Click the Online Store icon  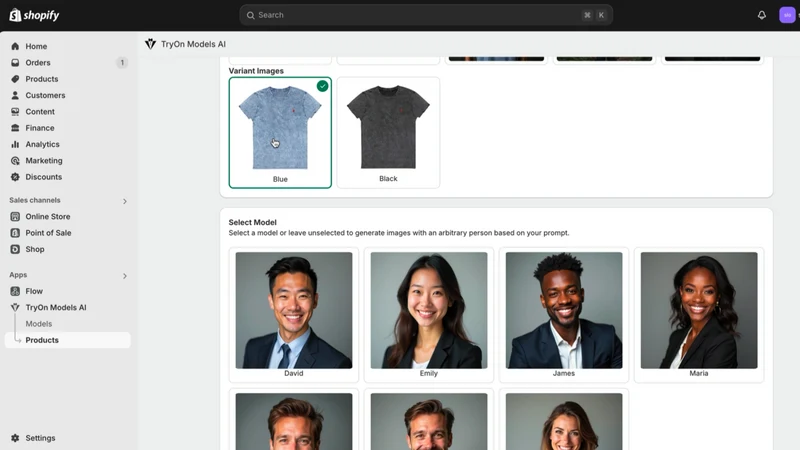coord(15,217)
